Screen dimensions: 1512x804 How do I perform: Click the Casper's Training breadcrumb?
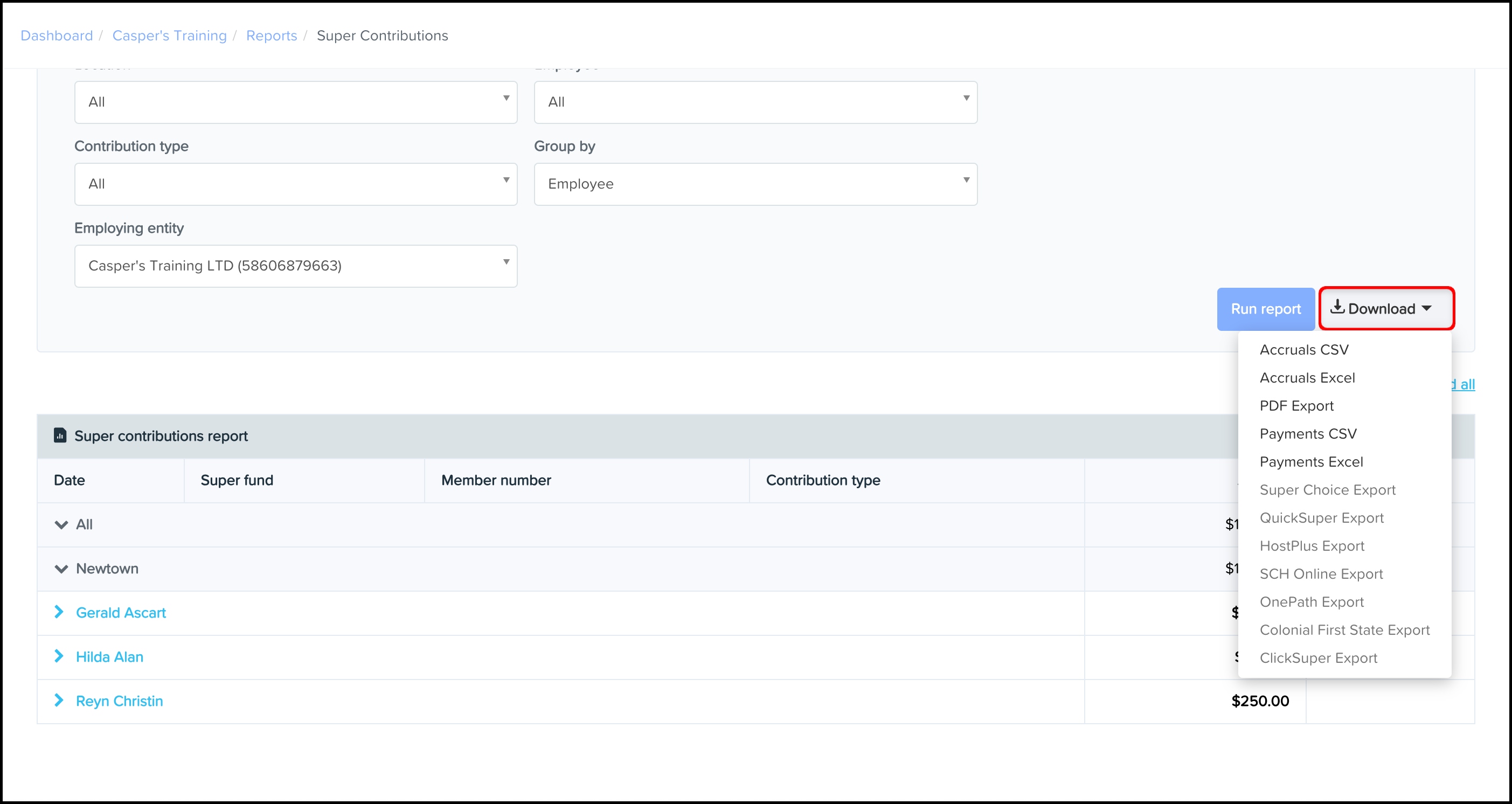click(169, 36)
